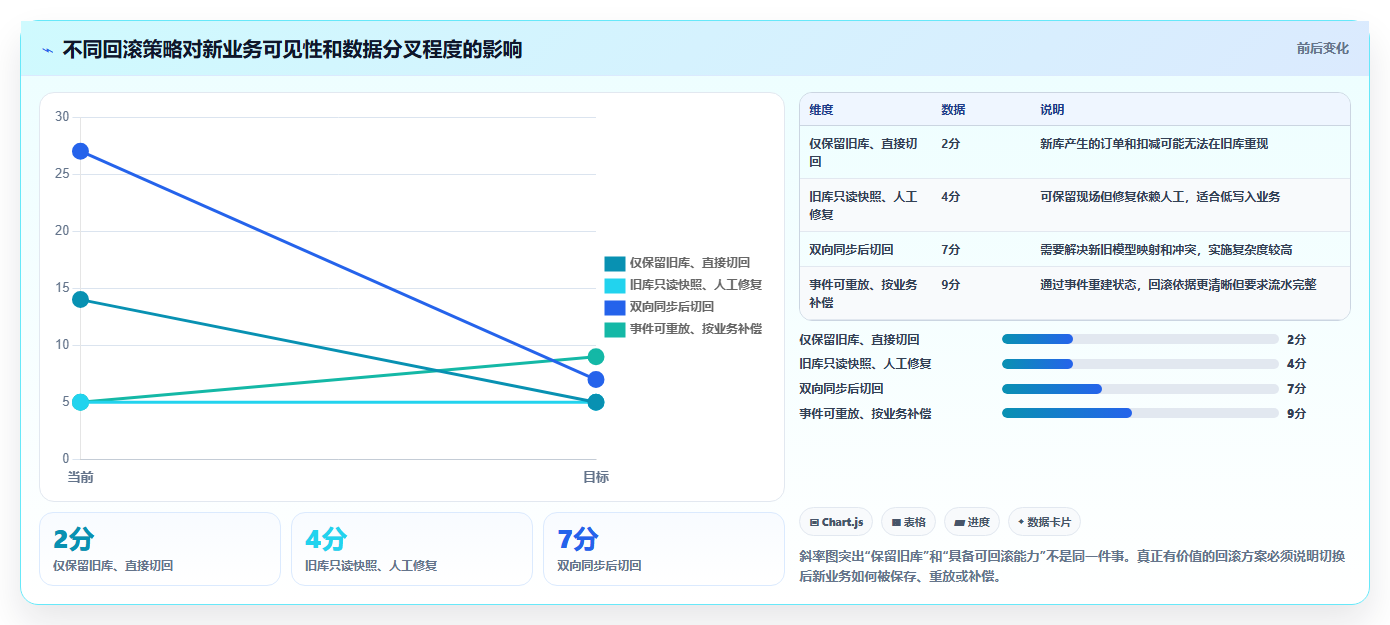Click table header 维度
This screenshot has height=625, width=1390.
[821, 110]
